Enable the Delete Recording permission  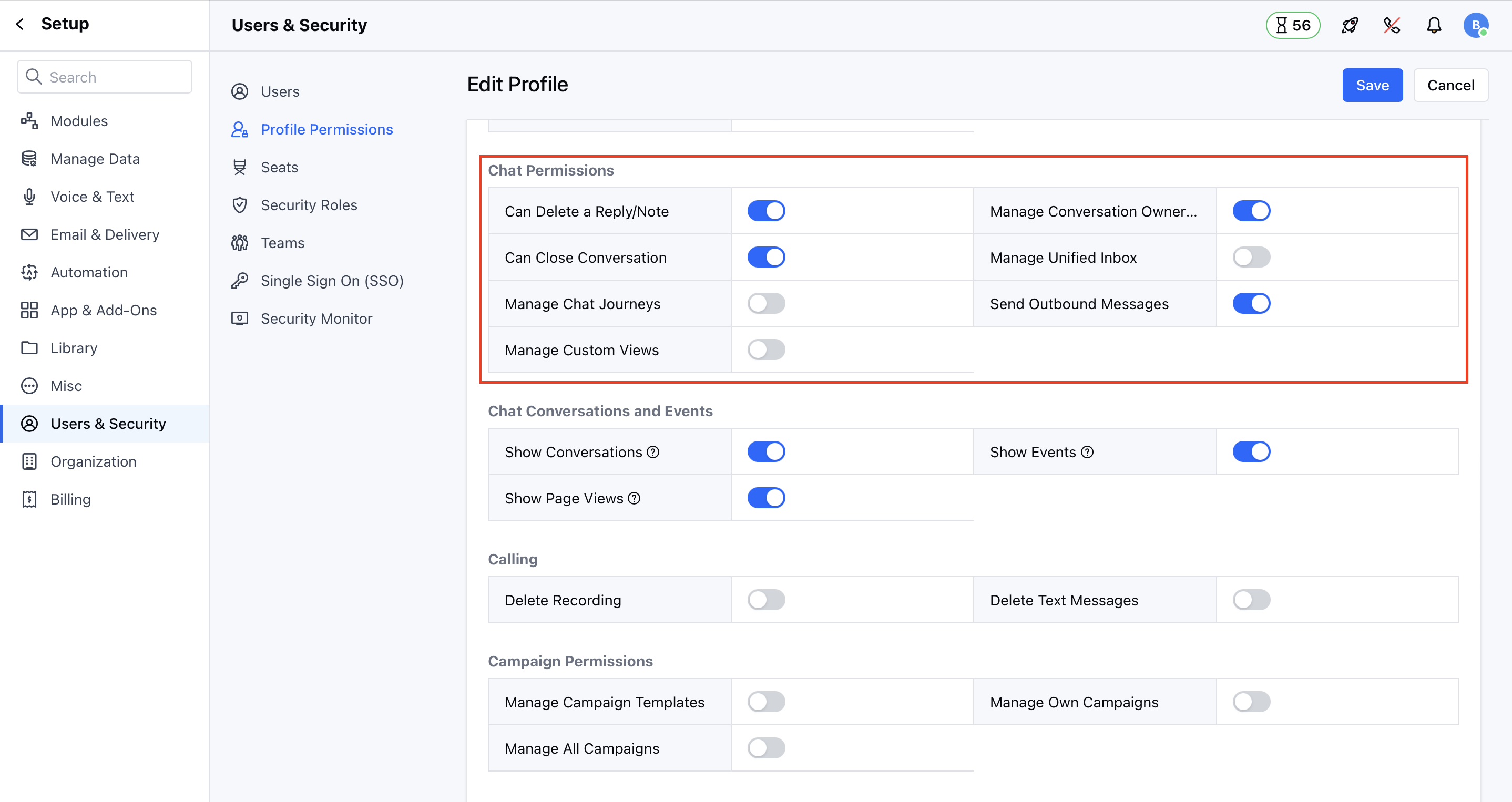[766, 599]
